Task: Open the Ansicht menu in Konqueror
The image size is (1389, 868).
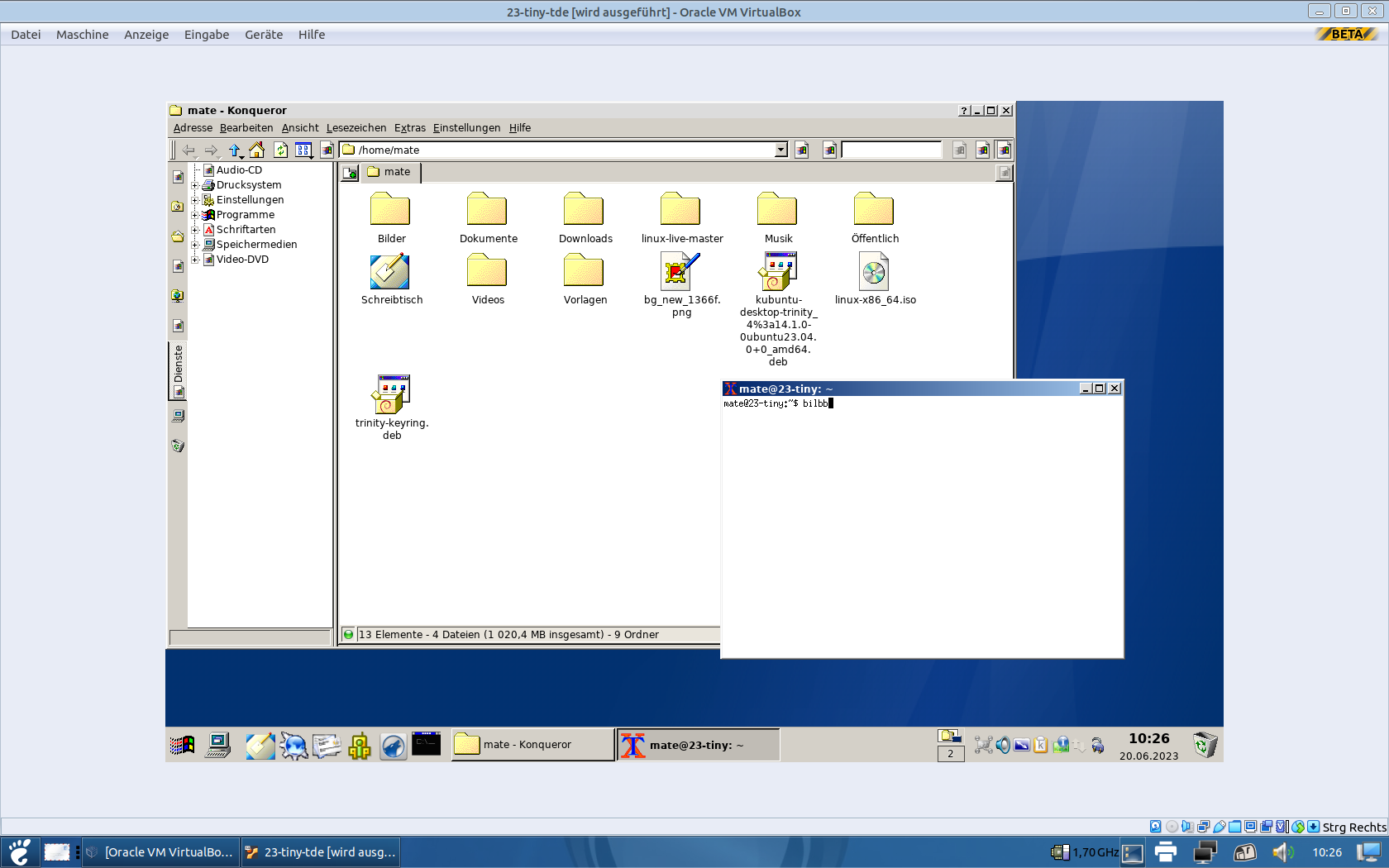Action: click(x=300, y=128)
